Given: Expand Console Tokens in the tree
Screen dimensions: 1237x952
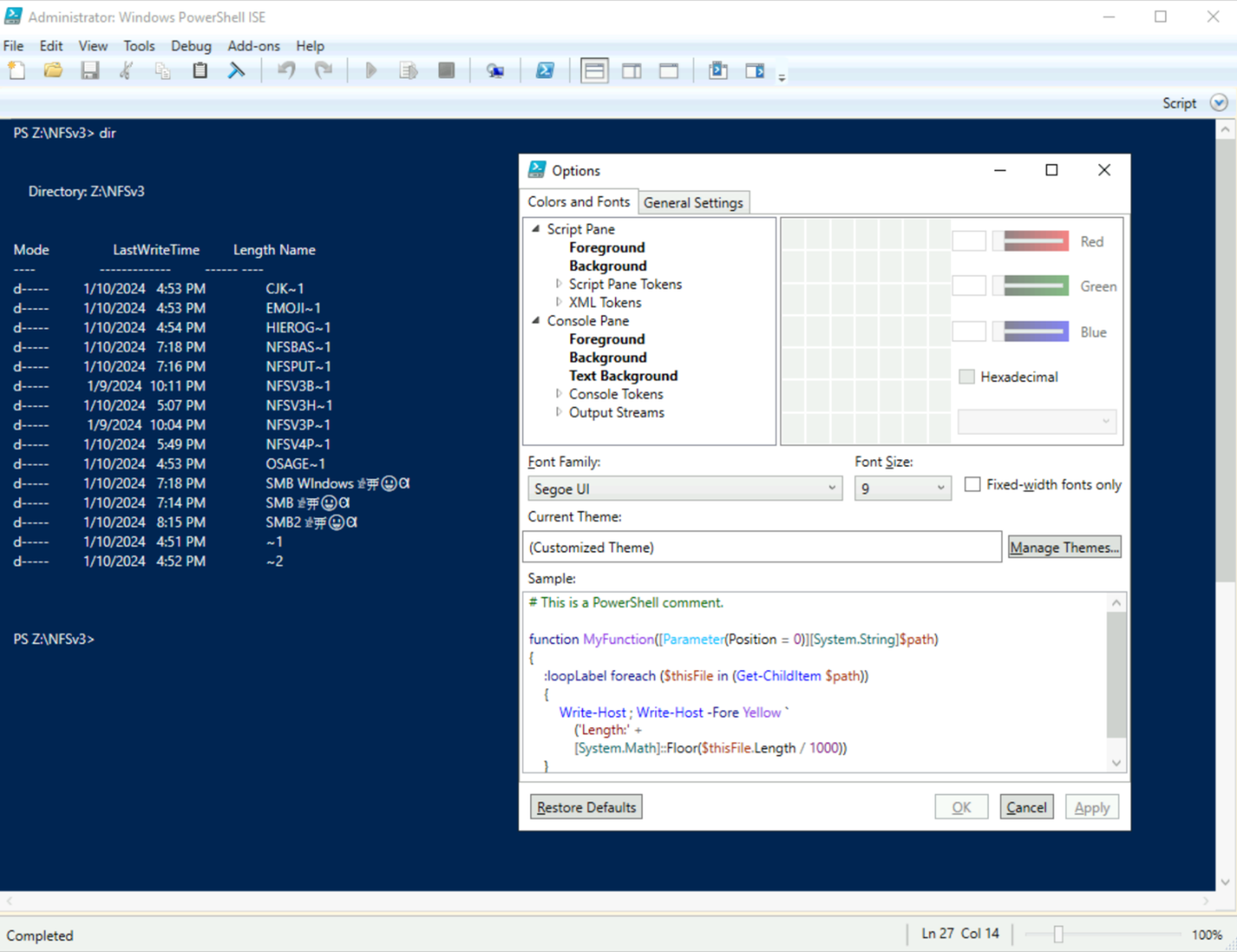Looking at the screenshot, I should click(558, 393).
